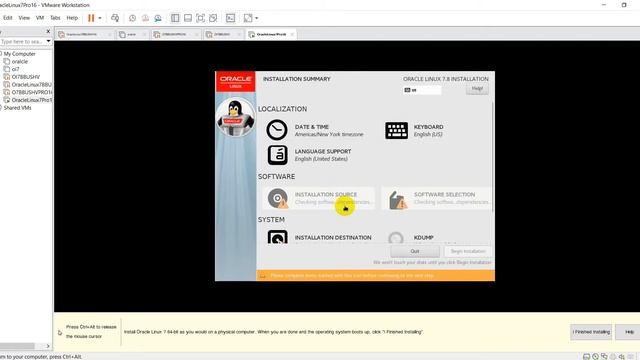Open Installation Destination disk icon
The image size is (640, 360).
[x=278, y=237]
